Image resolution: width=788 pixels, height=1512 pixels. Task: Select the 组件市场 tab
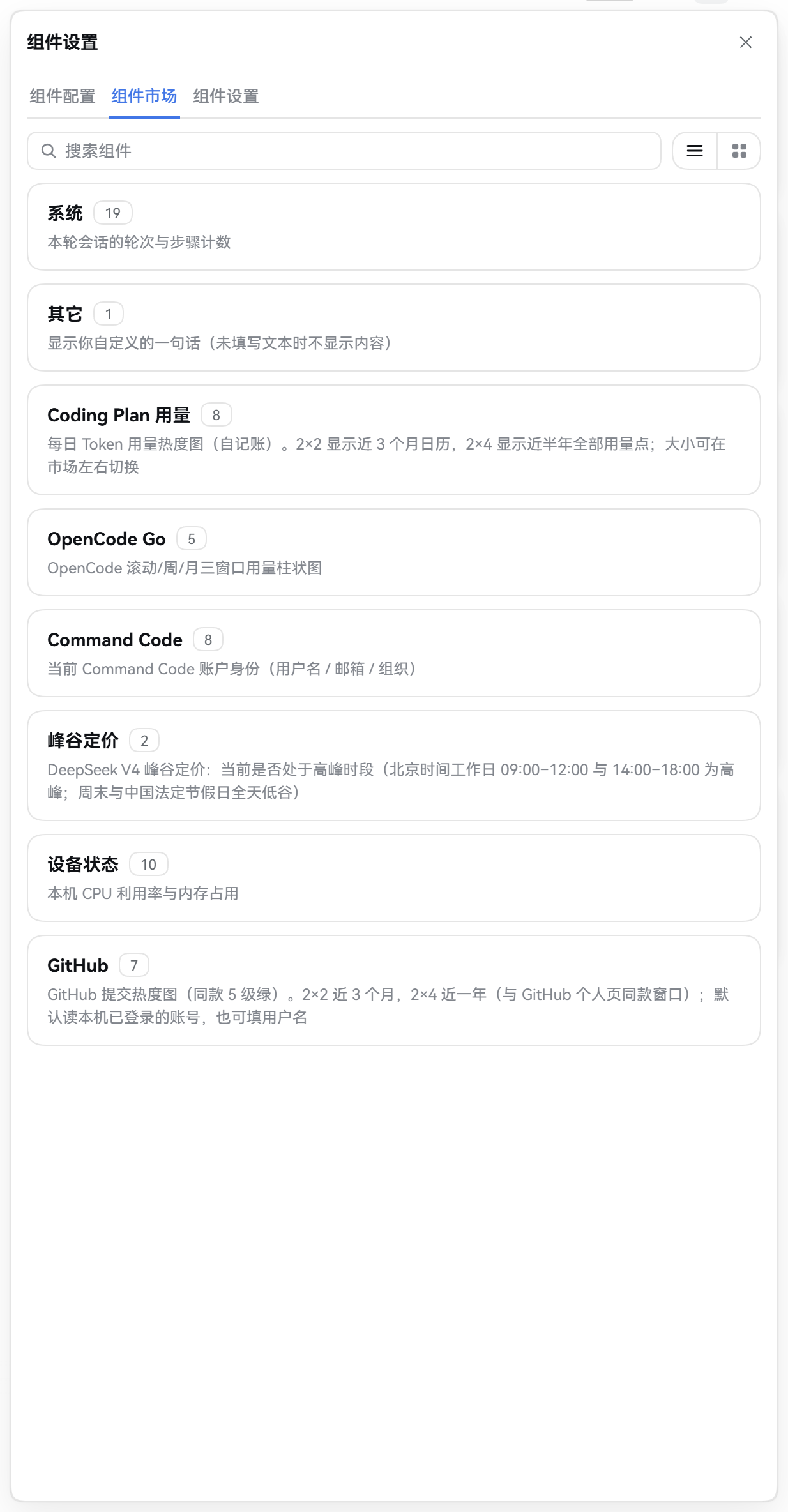[x=144, y=96]
